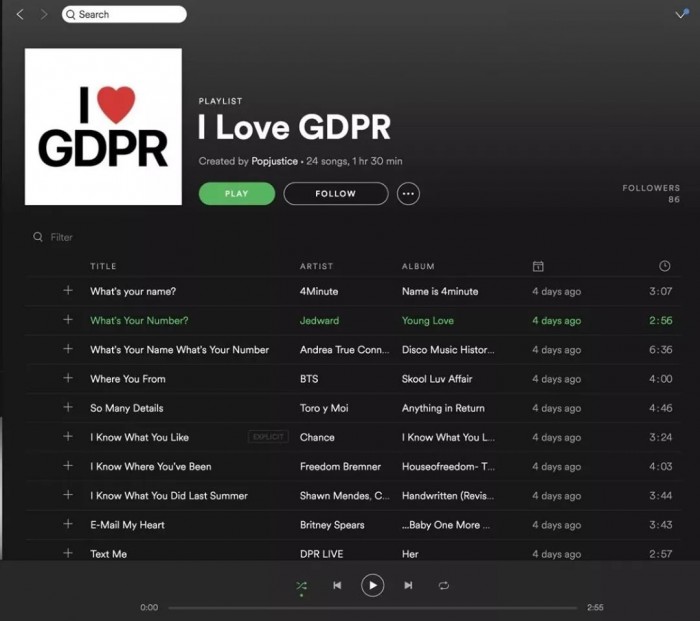This screenshot has height=621, width=700.
Task: Open album Handwritten (Revis...
Action: (x=448, y=496)
